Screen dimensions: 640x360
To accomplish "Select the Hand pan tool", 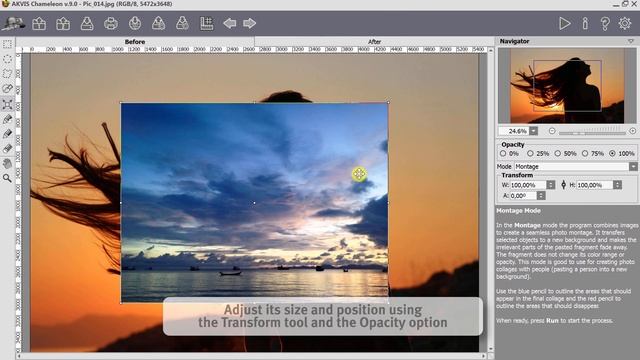I will [7, 164].
